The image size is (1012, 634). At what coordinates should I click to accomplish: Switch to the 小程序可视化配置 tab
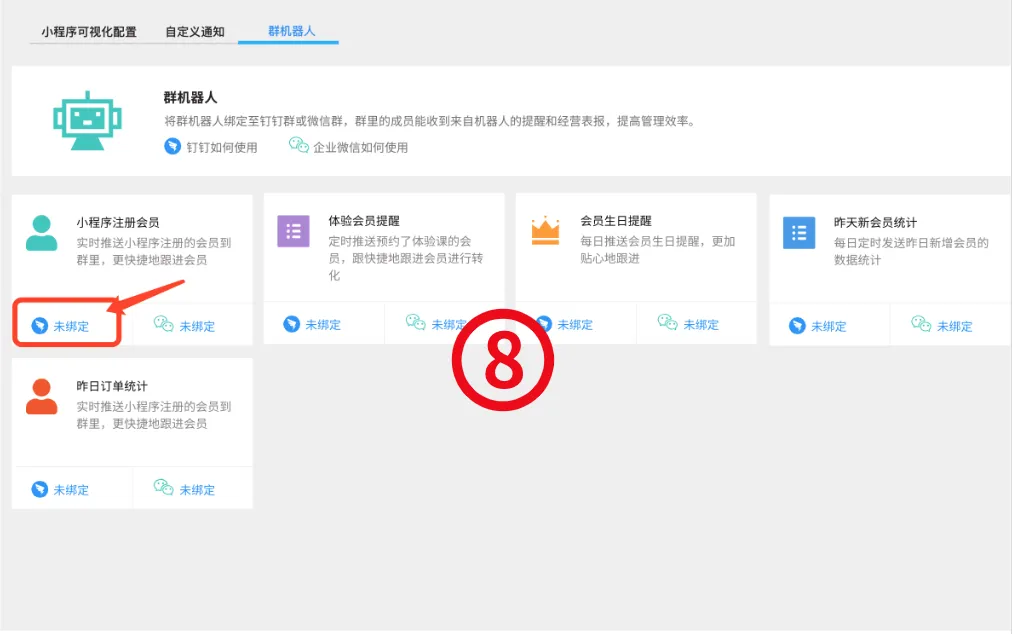pyautogui.click(x=89, y=32)
